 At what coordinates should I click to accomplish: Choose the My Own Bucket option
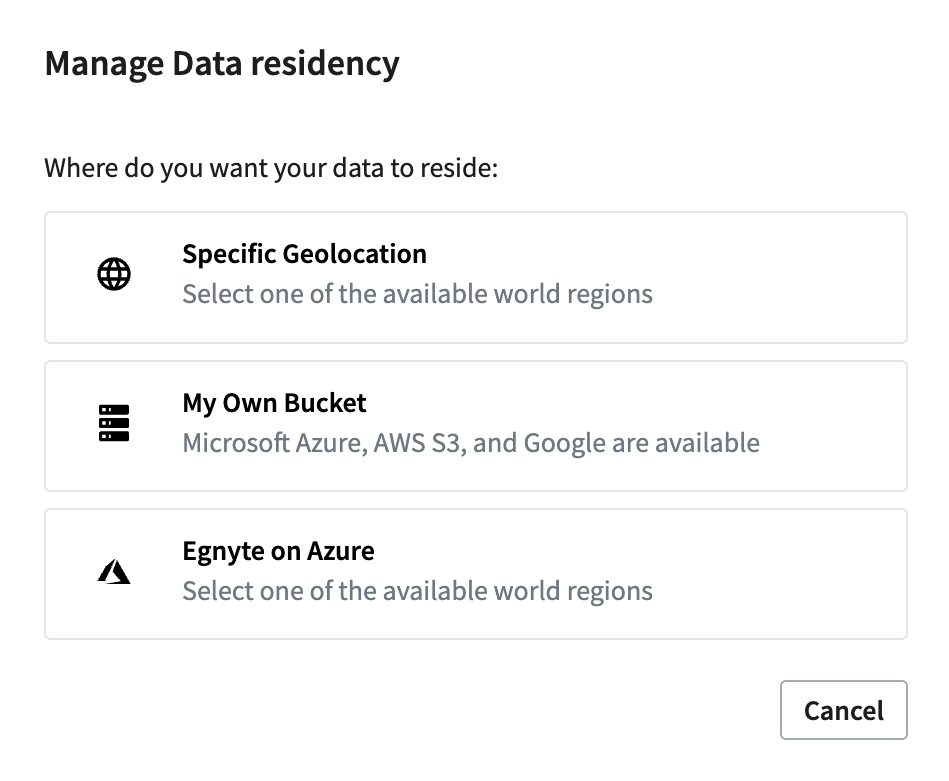click(x=476, y=426)
